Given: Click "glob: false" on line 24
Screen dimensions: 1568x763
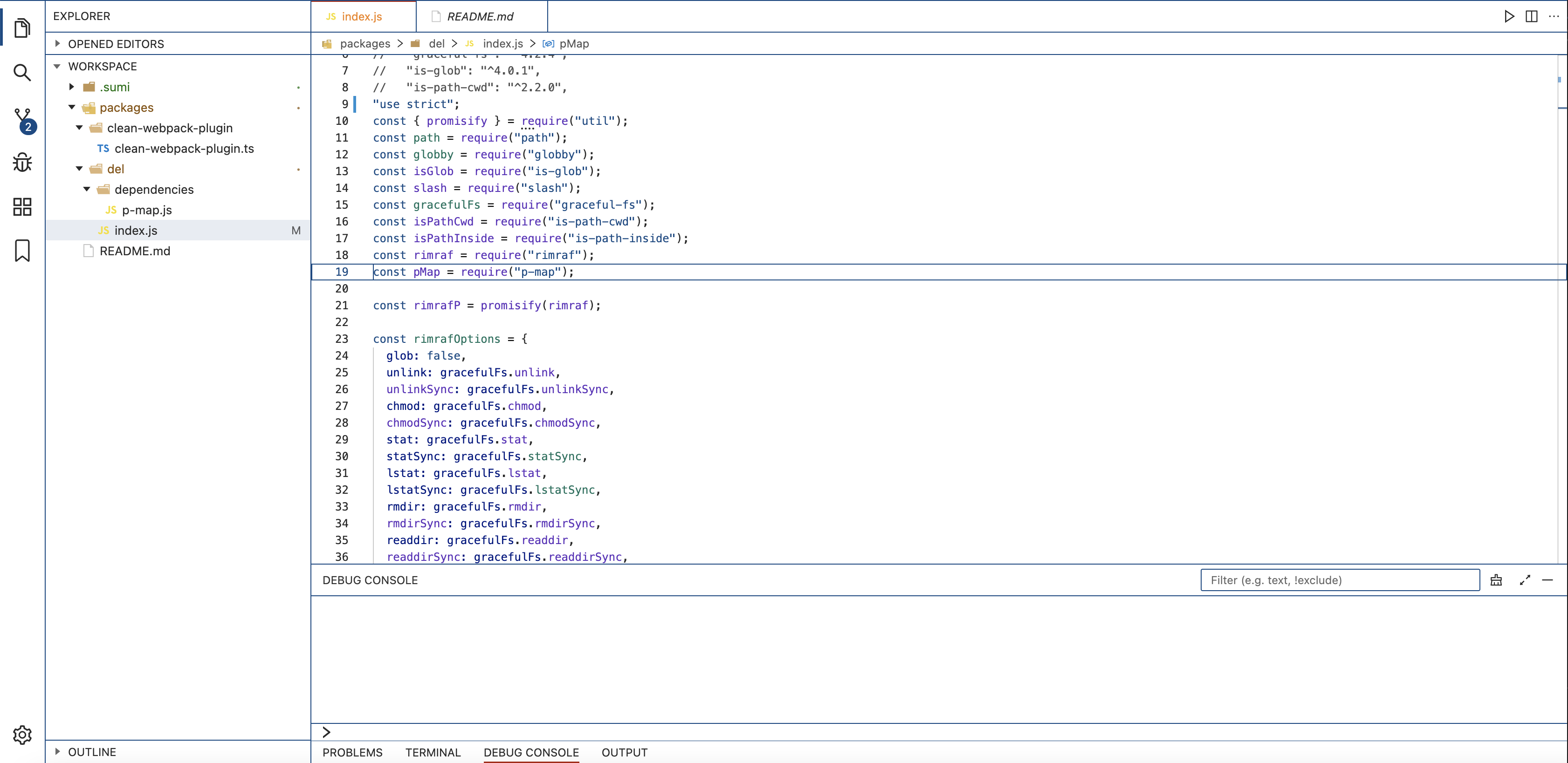Looking at the screenshot, I should pyautogui.click(x=423, y=356).
